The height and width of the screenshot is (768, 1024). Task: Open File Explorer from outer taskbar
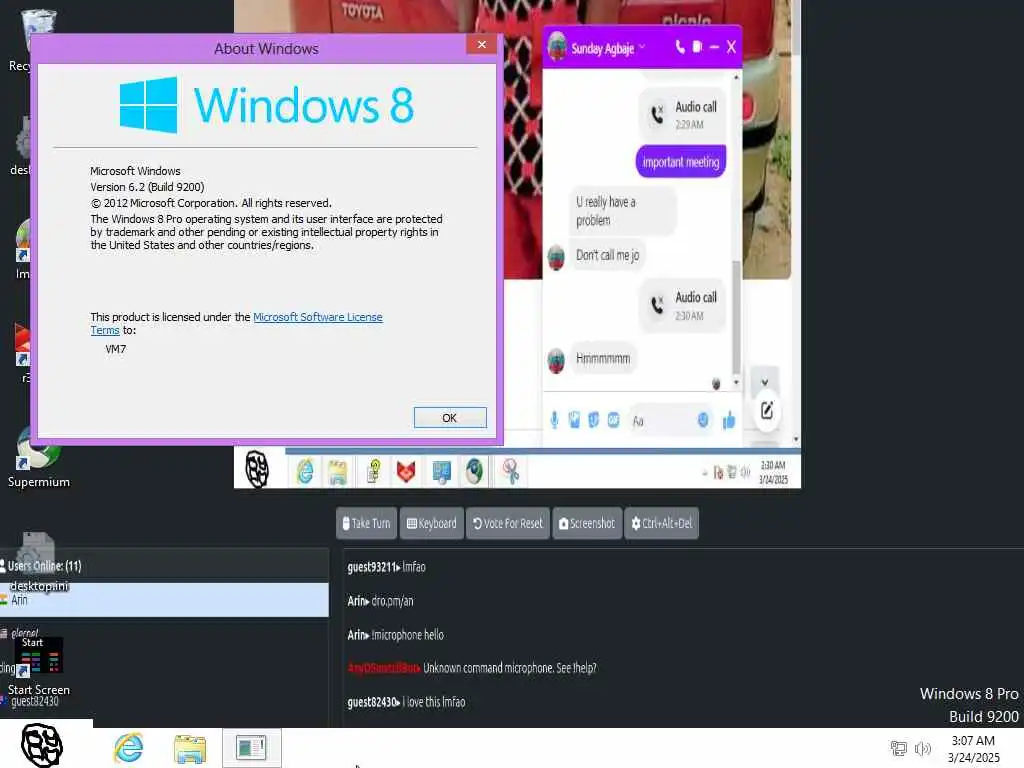(x=190, y=748)
